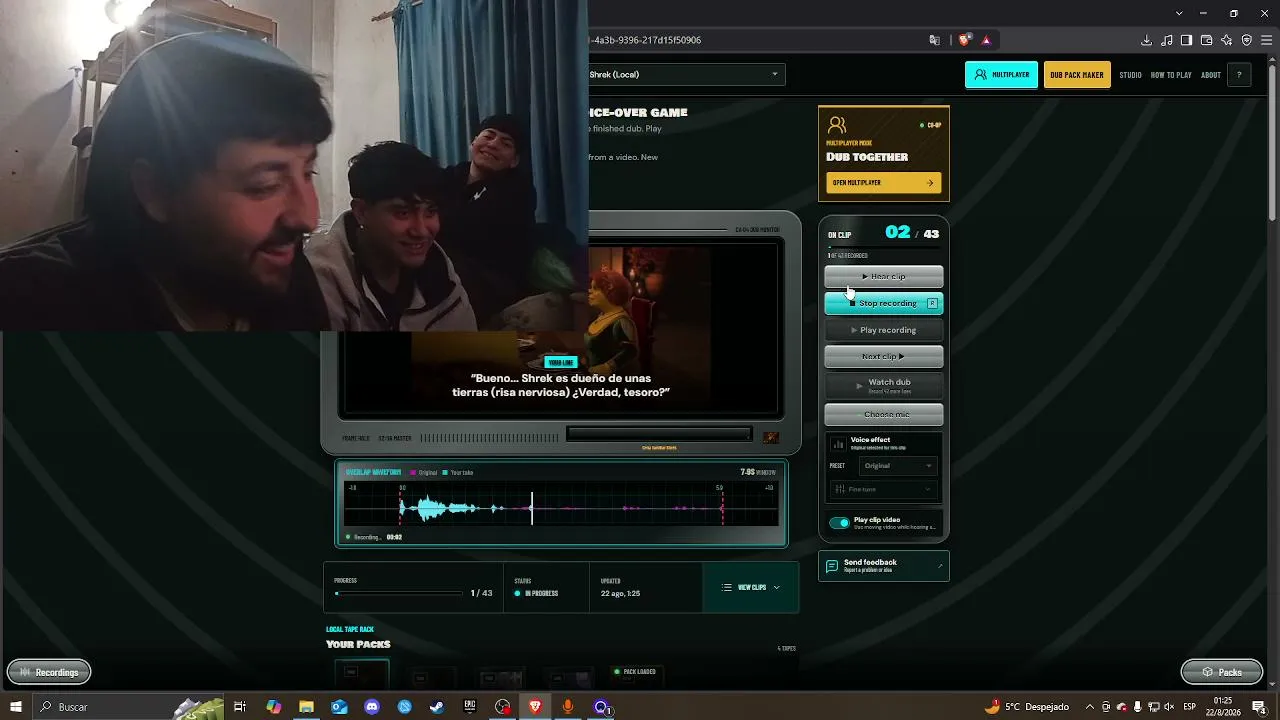Viewport: 1280px width, 720px height.
Task: Show hidden system tray icons
Action: pos(1090,707)
